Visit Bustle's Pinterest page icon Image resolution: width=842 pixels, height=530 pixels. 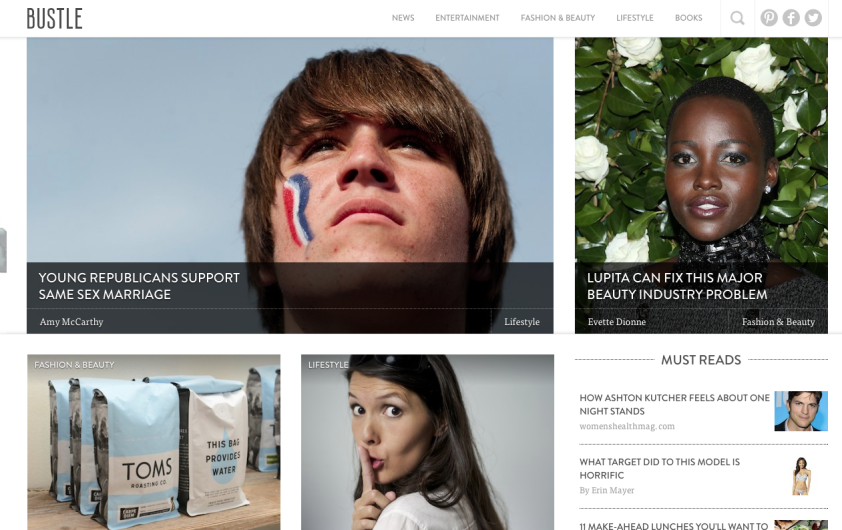tap(769, 18)
